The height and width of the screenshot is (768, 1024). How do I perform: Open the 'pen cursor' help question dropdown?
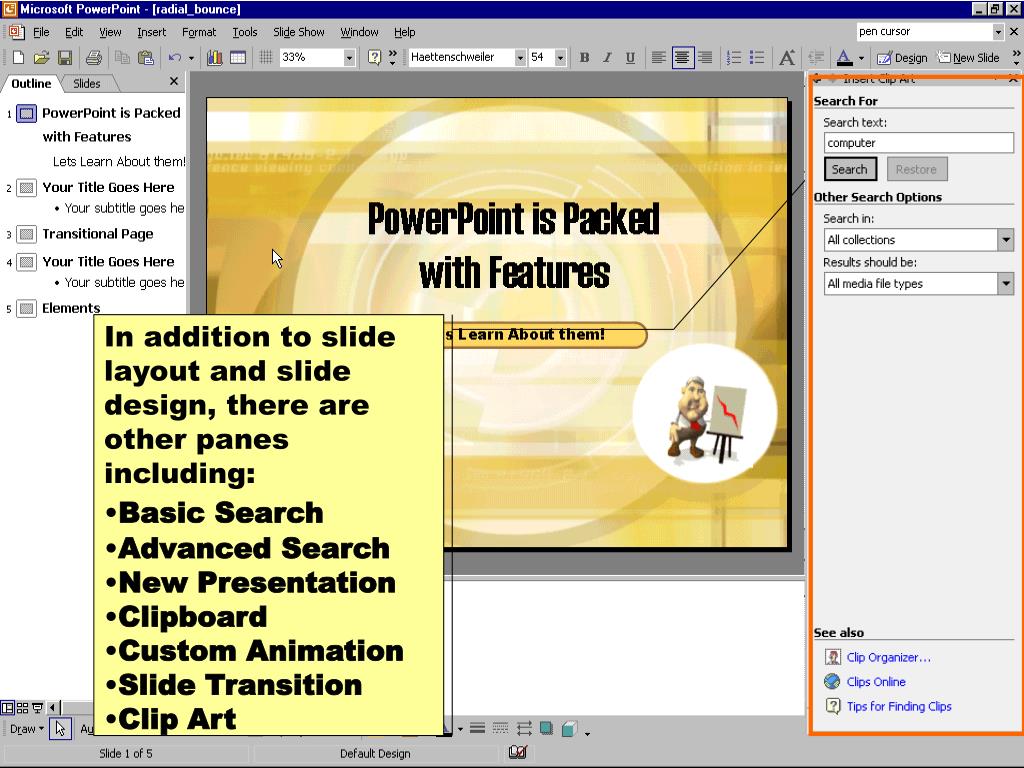[x=997, y=31]
